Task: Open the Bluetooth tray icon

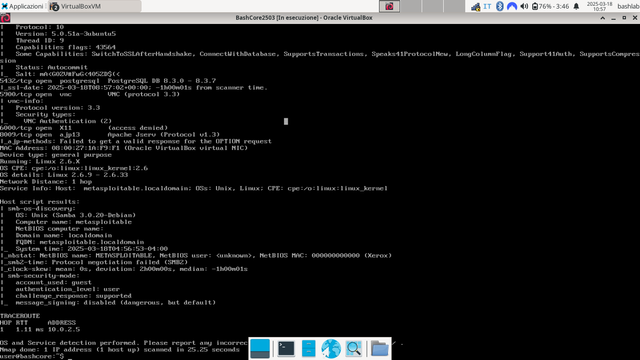Action: [x=500, y=7]
